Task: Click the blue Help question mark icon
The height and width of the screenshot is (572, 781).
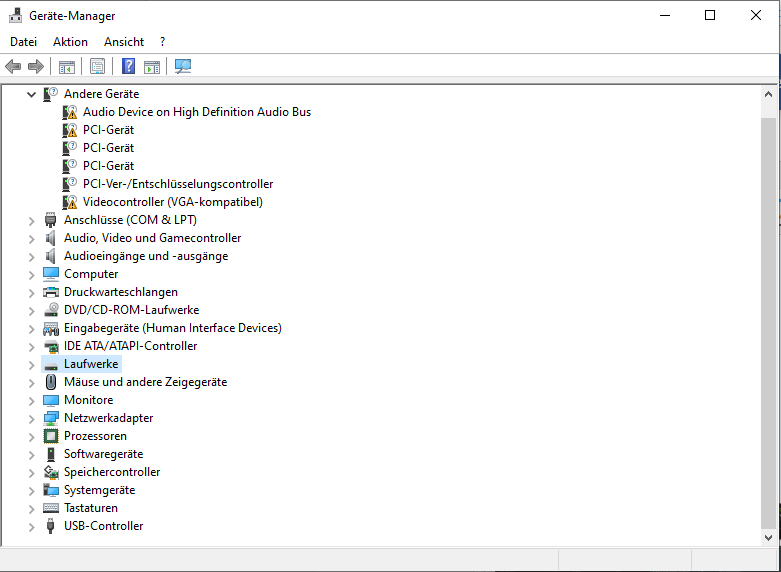Action: (x=129, y=66)
